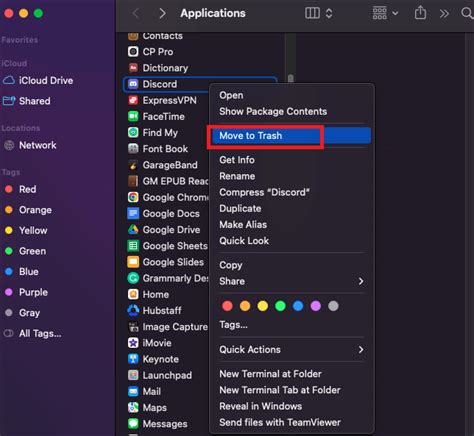474x436 pixels.
Task: Choose New Terminal Tab at Folder
Action: coord(280,390)
